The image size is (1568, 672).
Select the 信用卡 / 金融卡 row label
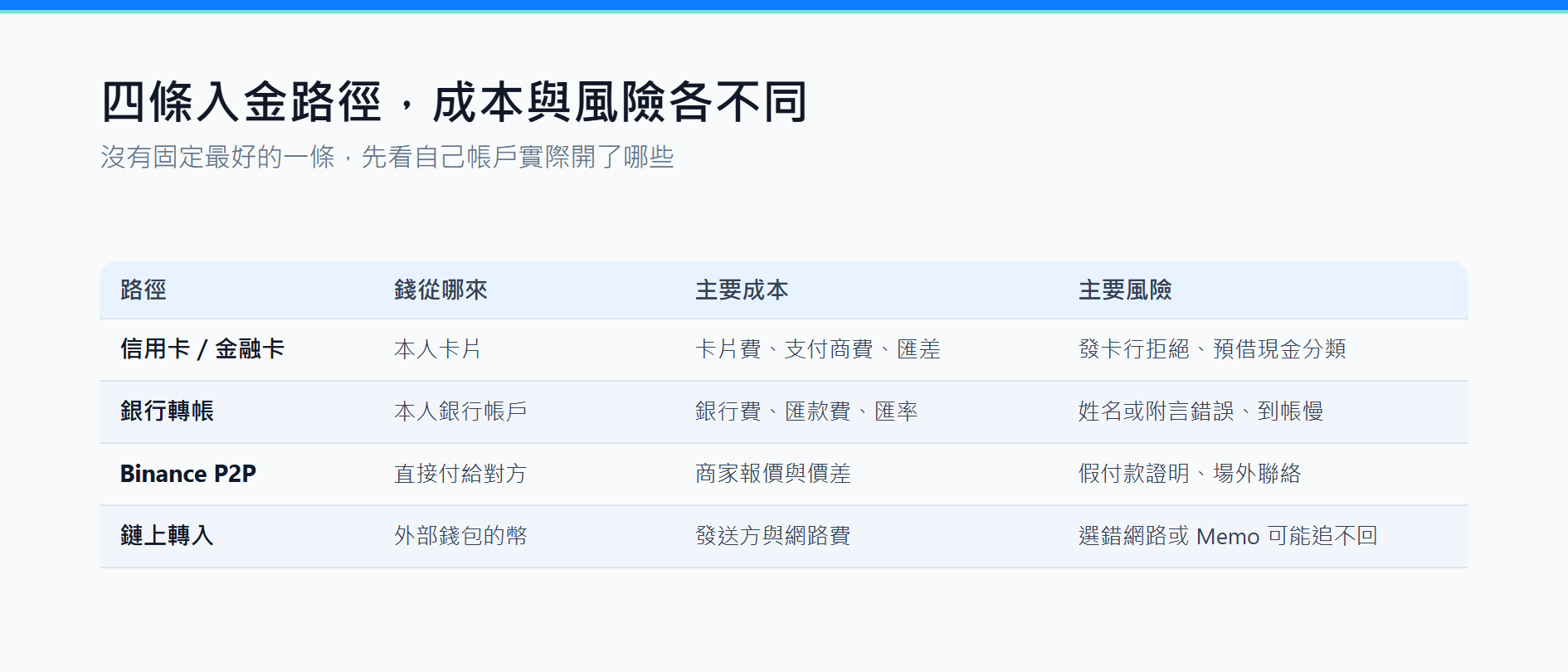click(x=202, y=349)
